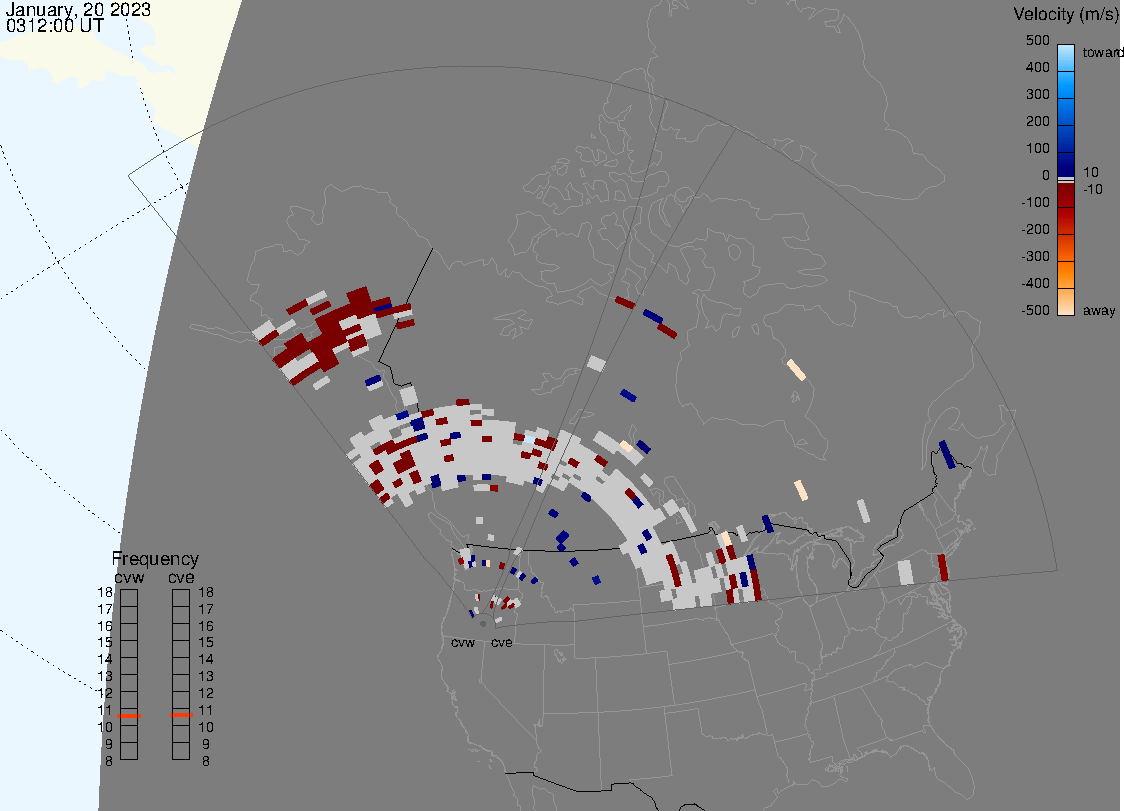Click the velocity color bar
Viewport: 1124px width, 811px height.
(x=1066, y=180)
